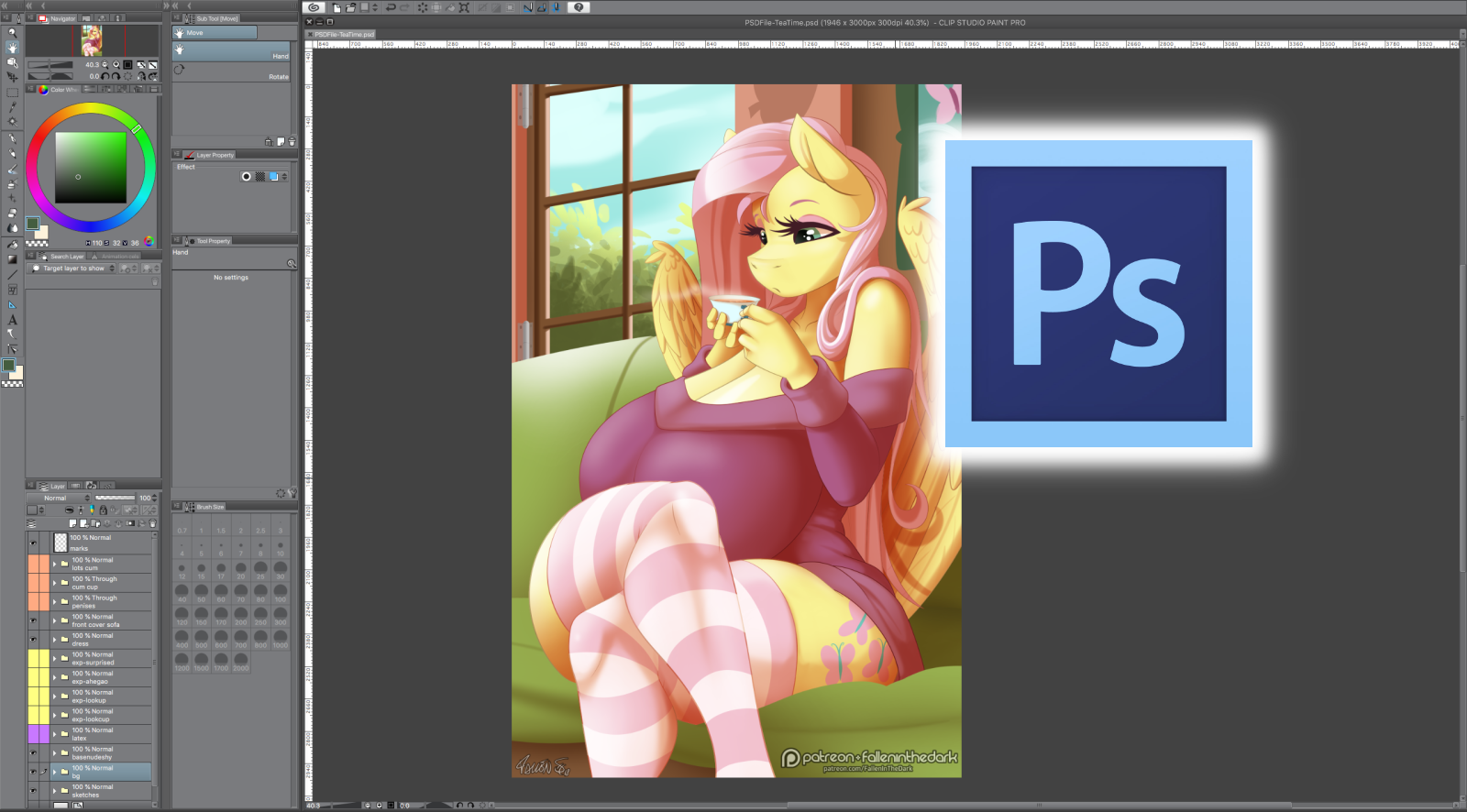Select the PSDFile-TeaTime.psd document tab

tap(340, 34)
